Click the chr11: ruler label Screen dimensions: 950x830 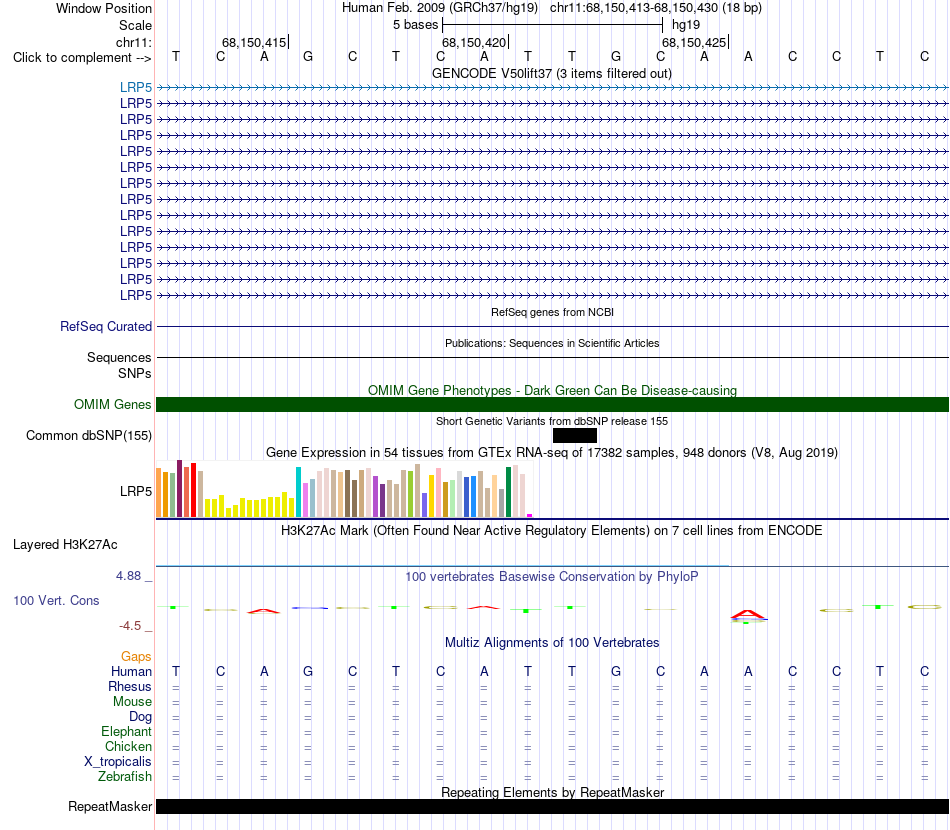(x=134, y=42)
